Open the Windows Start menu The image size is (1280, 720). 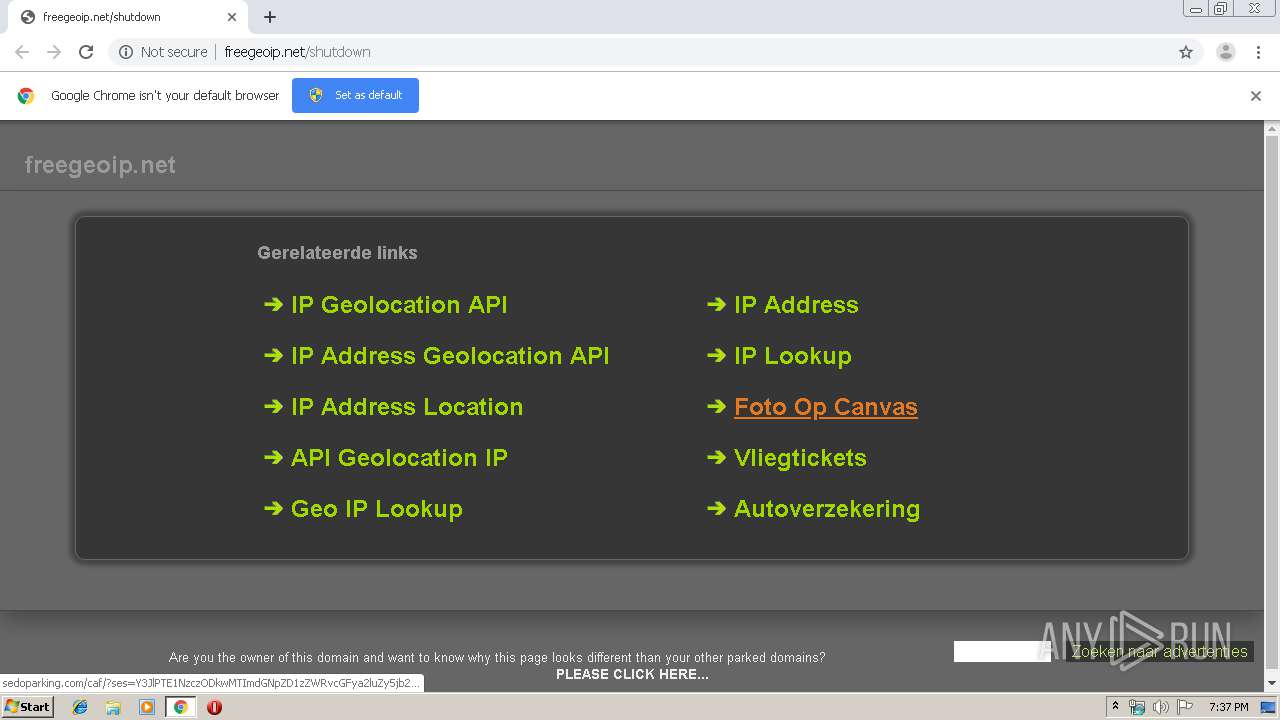pyautogui.click(x=27, y=706)
